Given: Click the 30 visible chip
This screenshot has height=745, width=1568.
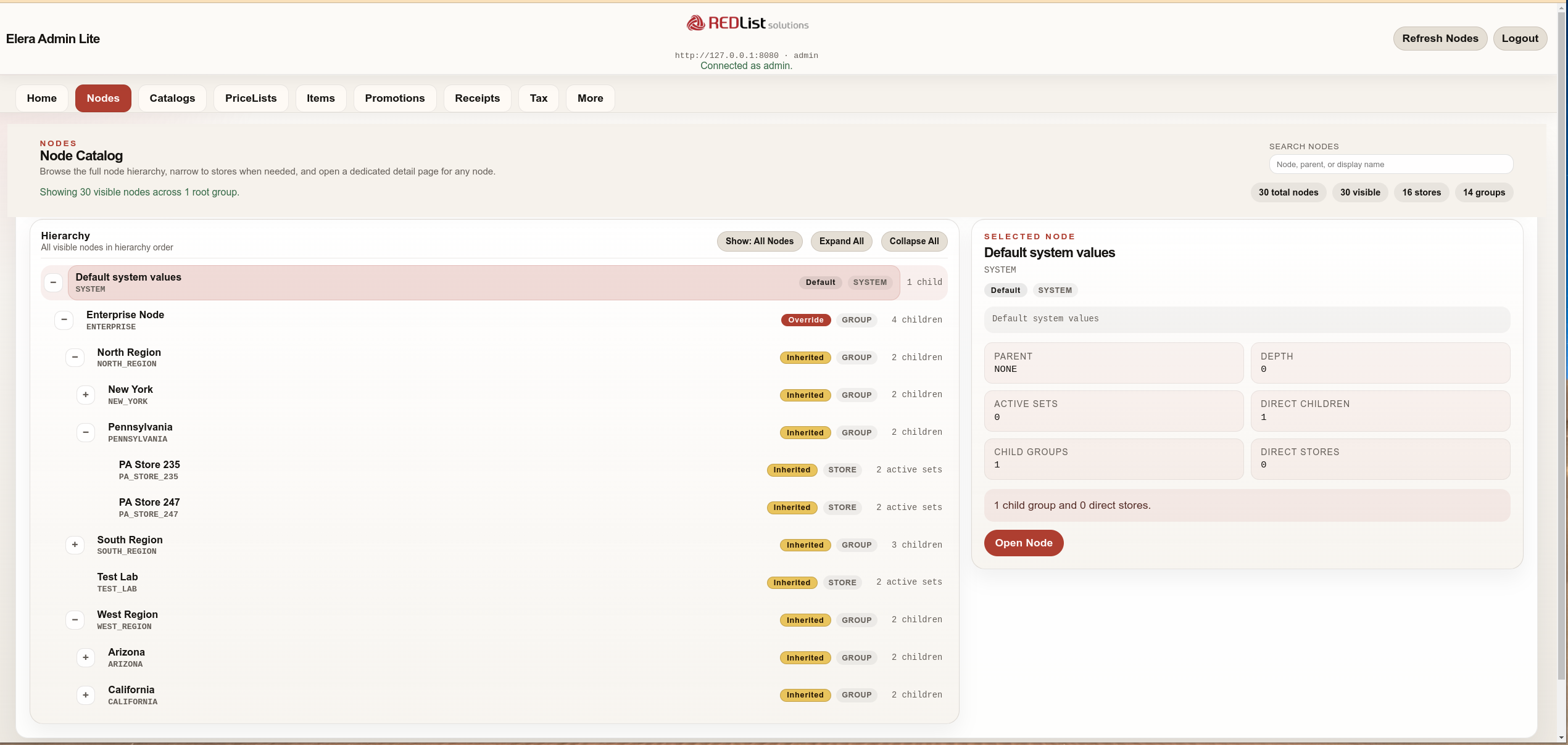Looking at the screenshot, I should 1360,192.
